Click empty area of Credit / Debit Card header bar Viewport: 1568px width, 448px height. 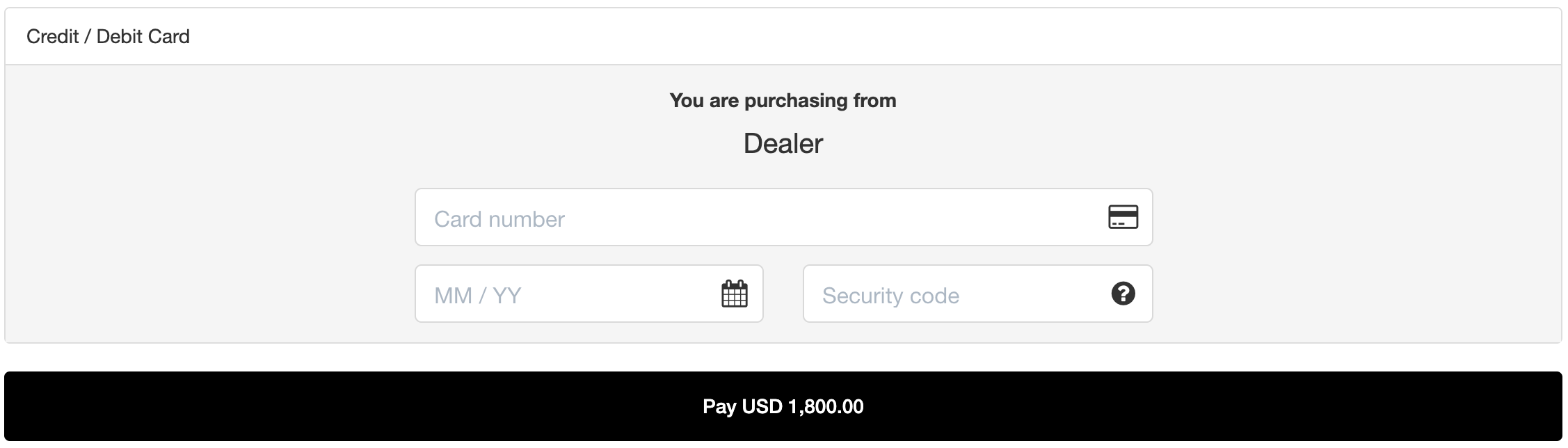(x=835, y=36)
